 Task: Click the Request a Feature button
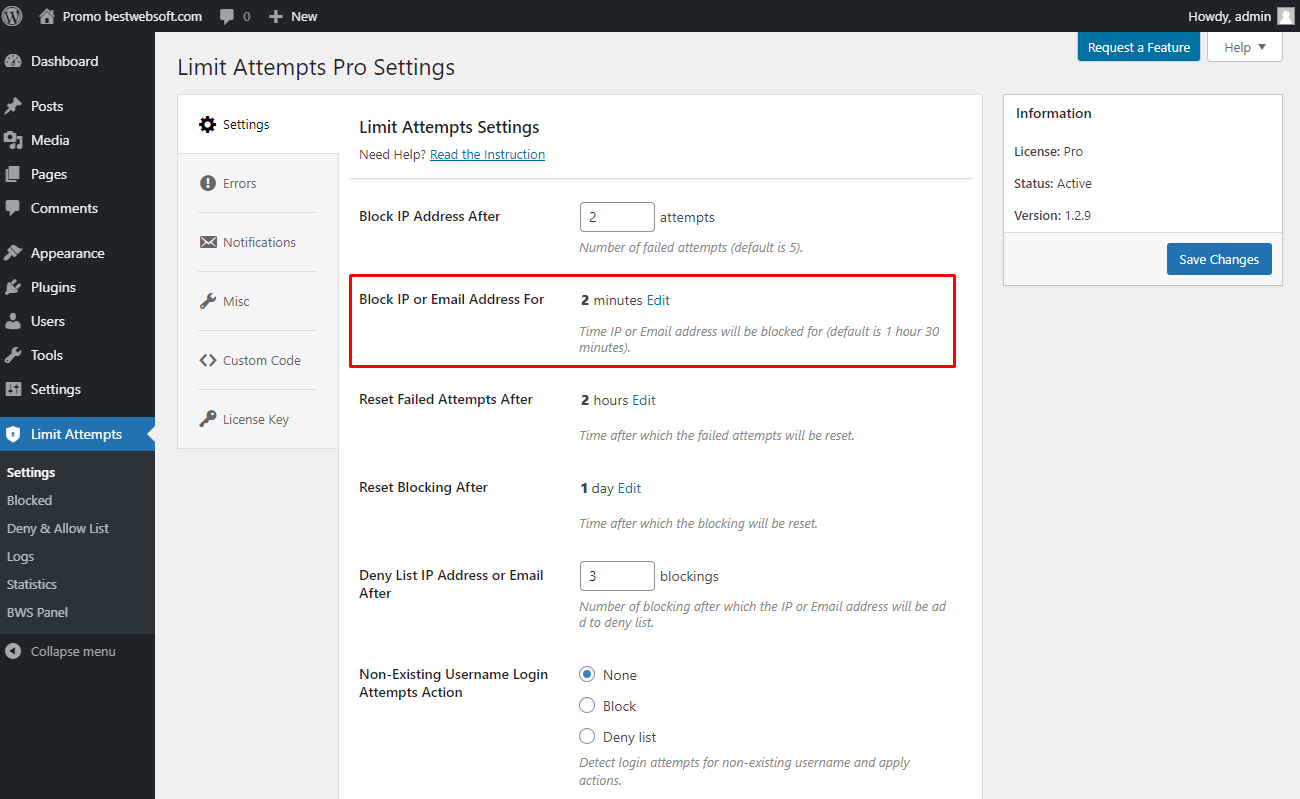[1138, 47]
